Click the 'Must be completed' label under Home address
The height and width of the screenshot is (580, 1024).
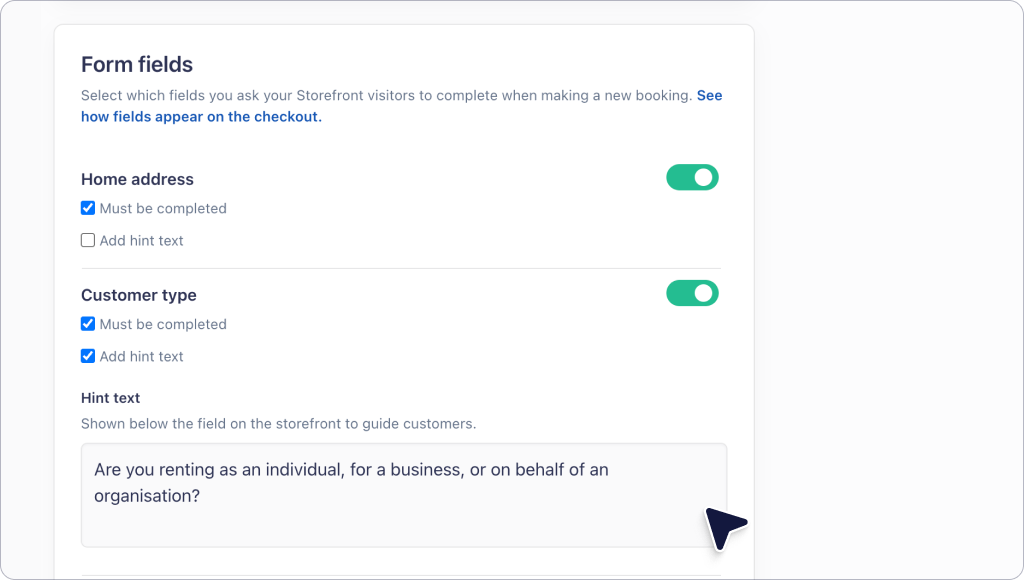tap(163, 208)
